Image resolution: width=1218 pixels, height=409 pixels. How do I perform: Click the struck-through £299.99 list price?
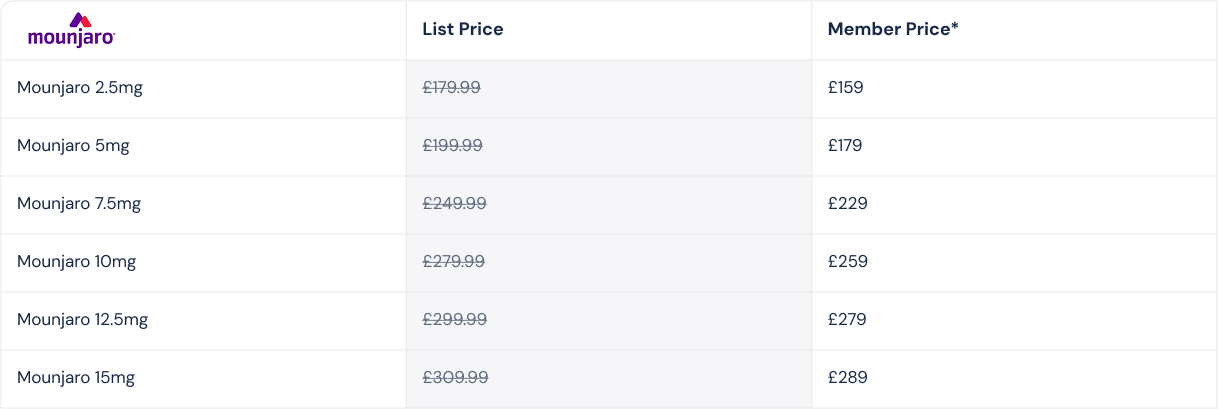455,320
